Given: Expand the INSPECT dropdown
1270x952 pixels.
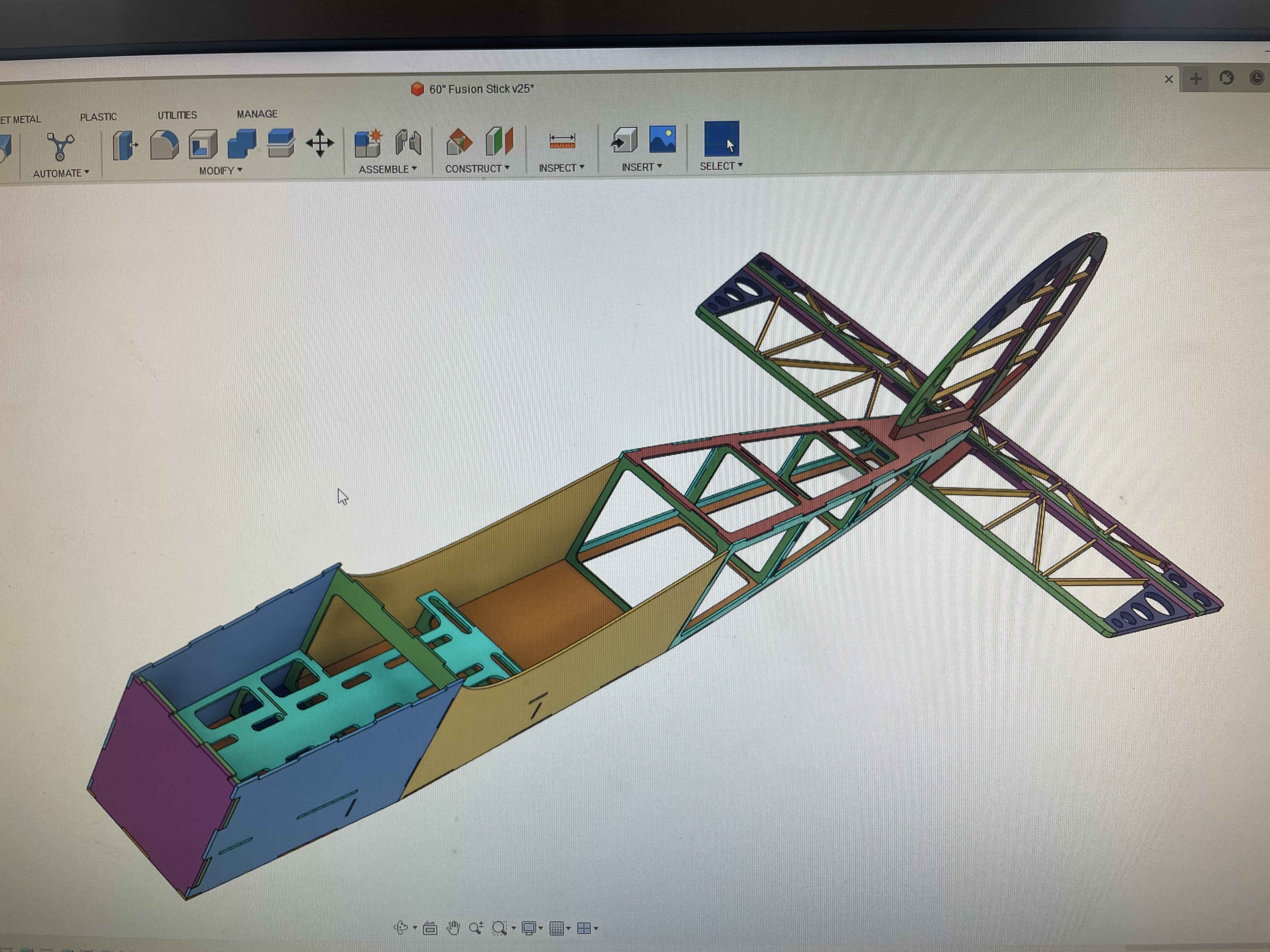Looking at the screenshot, I should [x=561, y=167].
